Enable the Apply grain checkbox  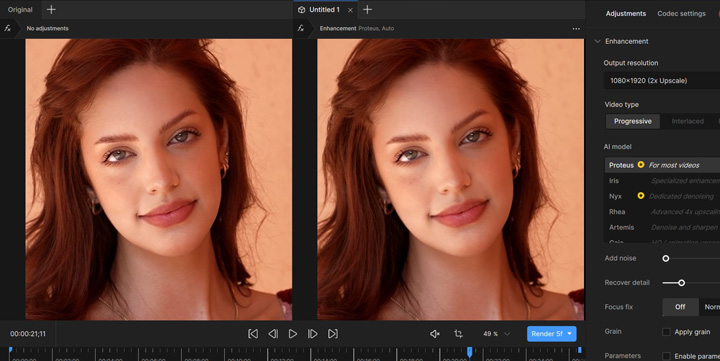click(x=666, y=332)
